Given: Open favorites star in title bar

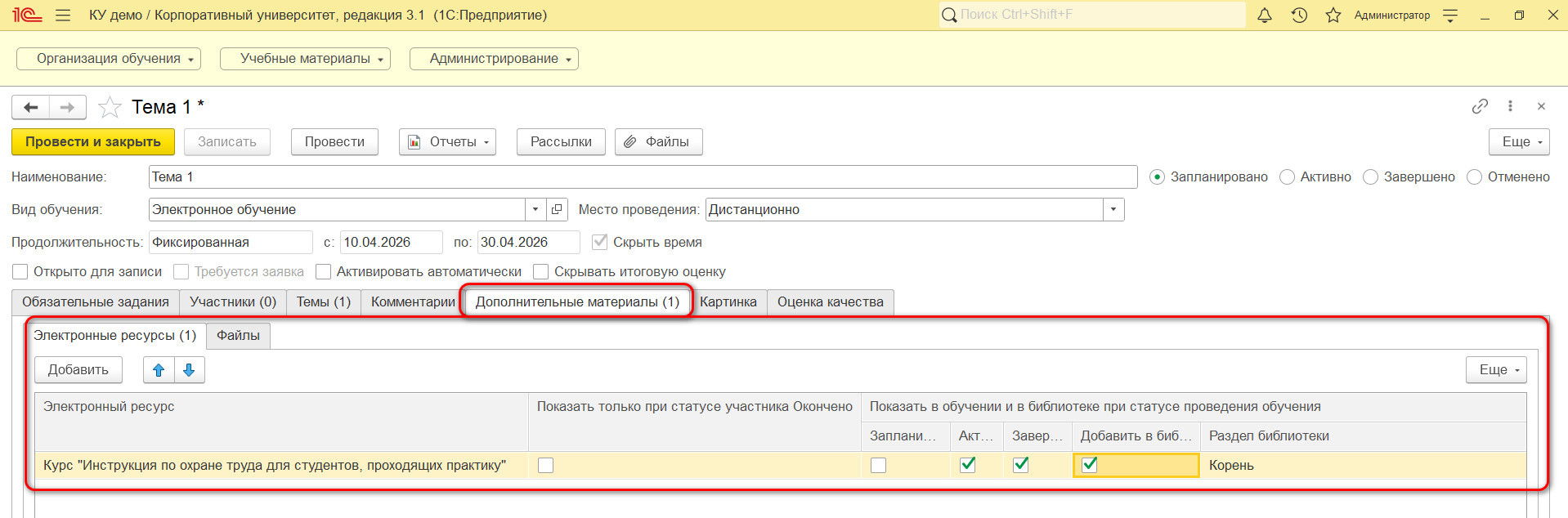Looking at the screenshot, I should pos(1333,15).
